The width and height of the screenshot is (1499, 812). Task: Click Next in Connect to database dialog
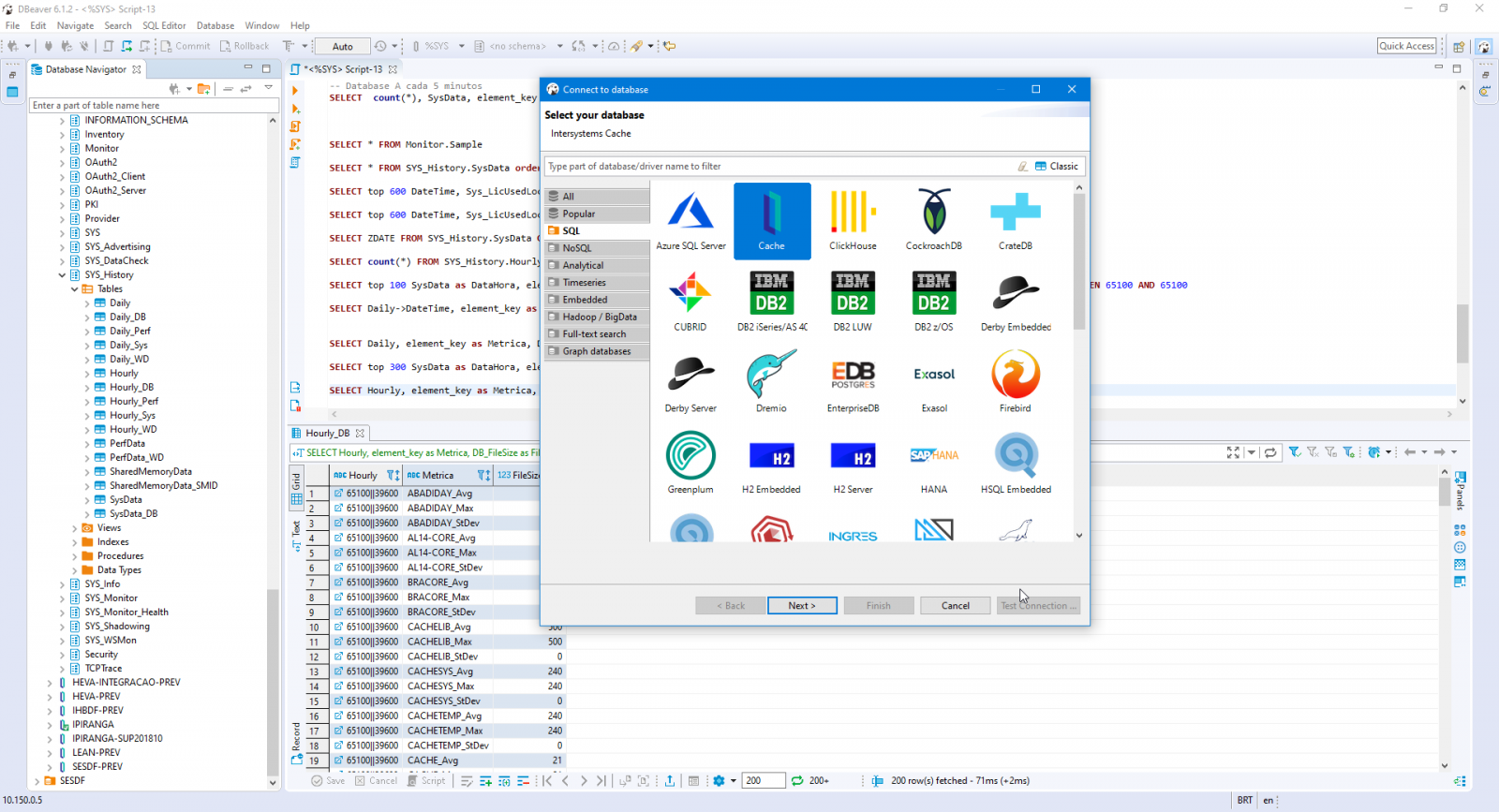pos(802,606)
